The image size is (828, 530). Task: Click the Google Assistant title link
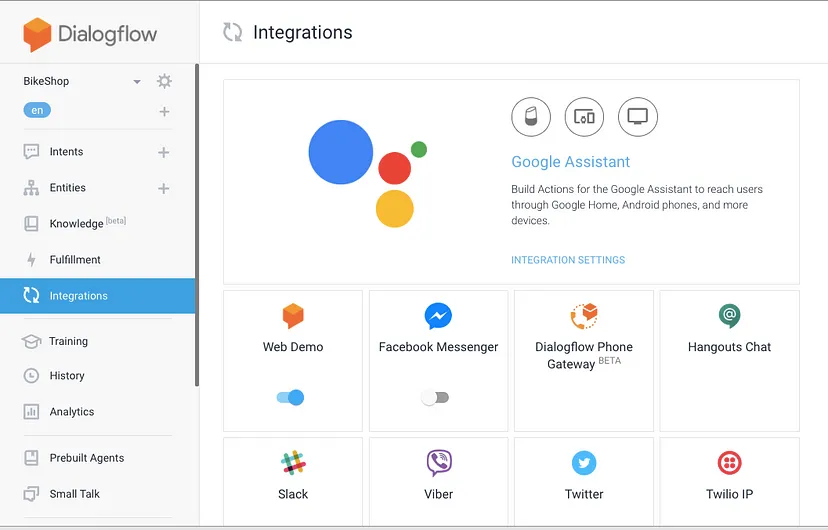[x=570, y=162]
